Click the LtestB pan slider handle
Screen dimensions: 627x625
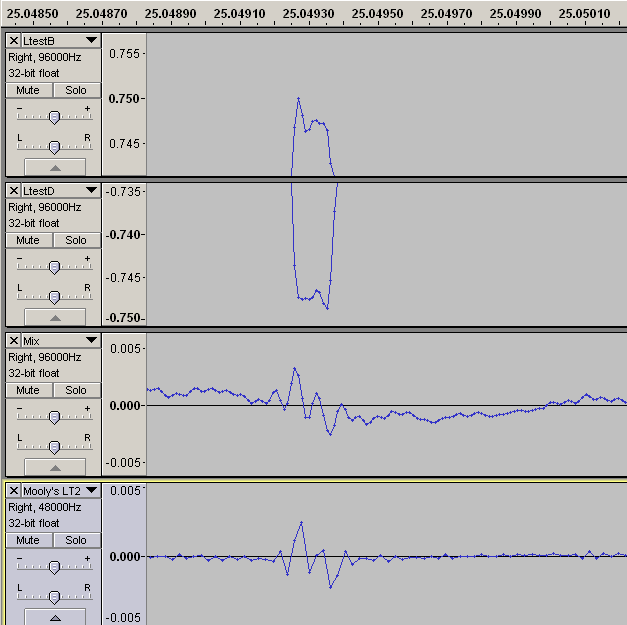(54, 147)
